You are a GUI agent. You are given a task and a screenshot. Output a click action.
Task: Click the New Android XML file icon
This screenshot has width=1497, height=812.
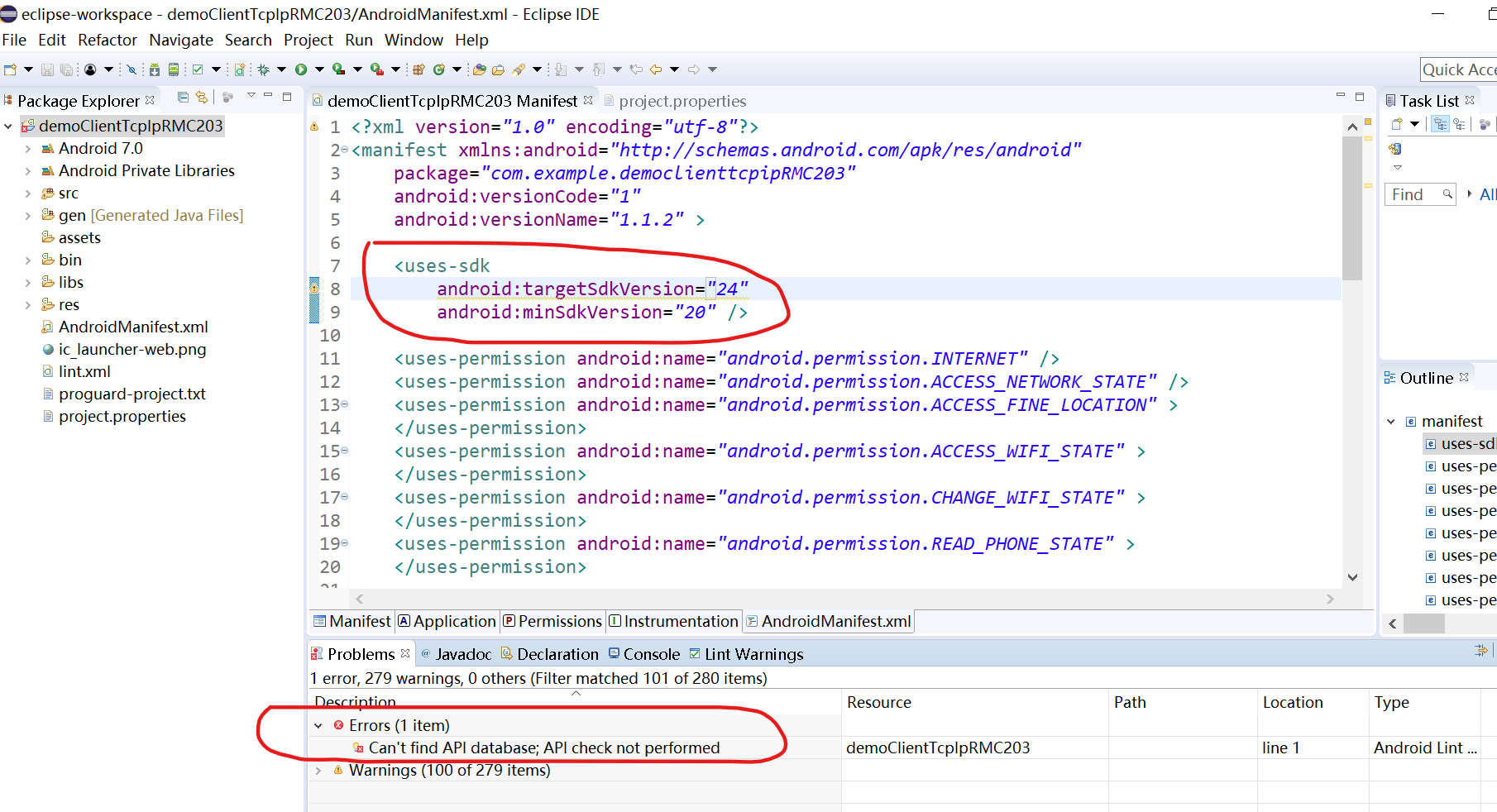point(240,69)
